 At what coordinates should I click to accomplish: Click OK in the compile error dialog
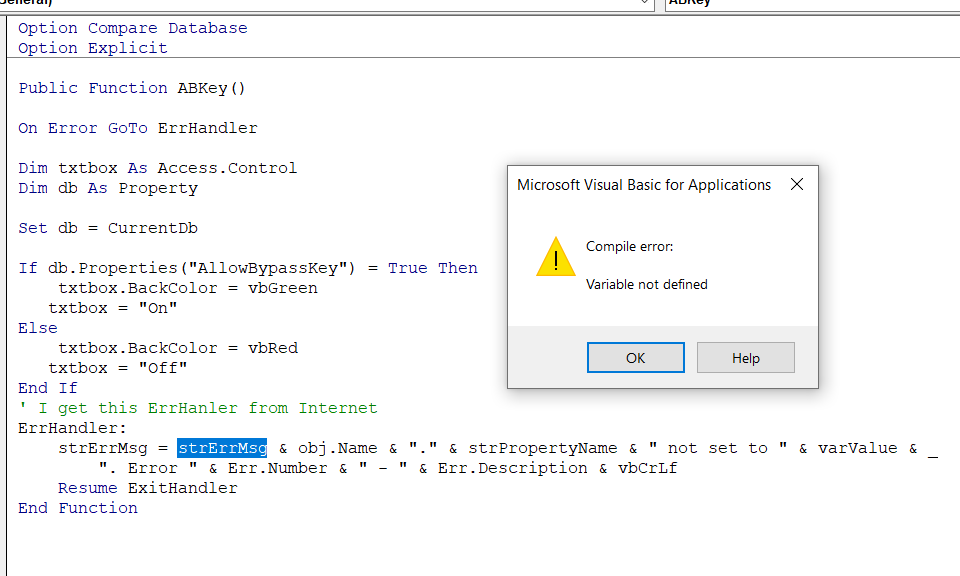coord(636,357)
